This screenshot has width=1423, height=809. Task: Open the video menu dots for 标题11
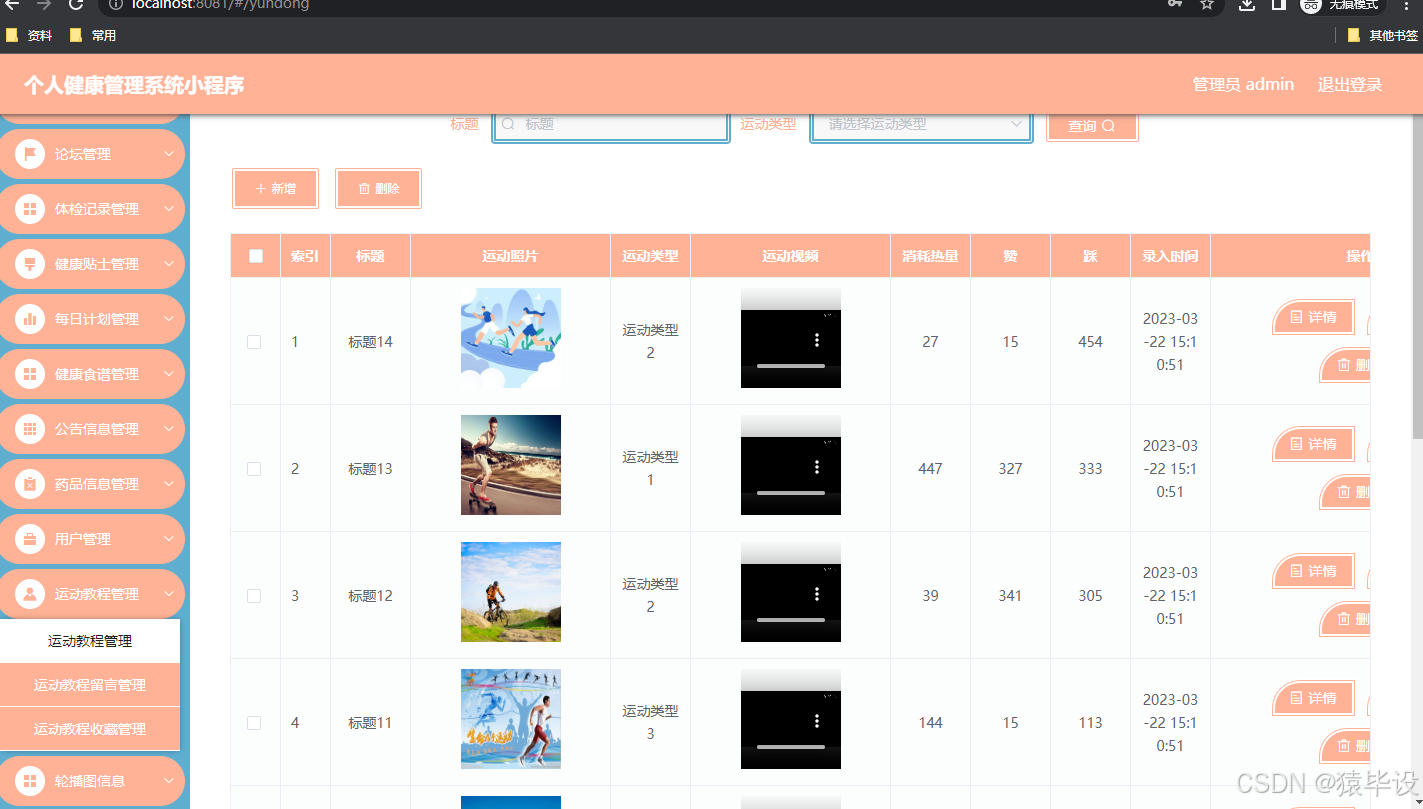(817, 721)
